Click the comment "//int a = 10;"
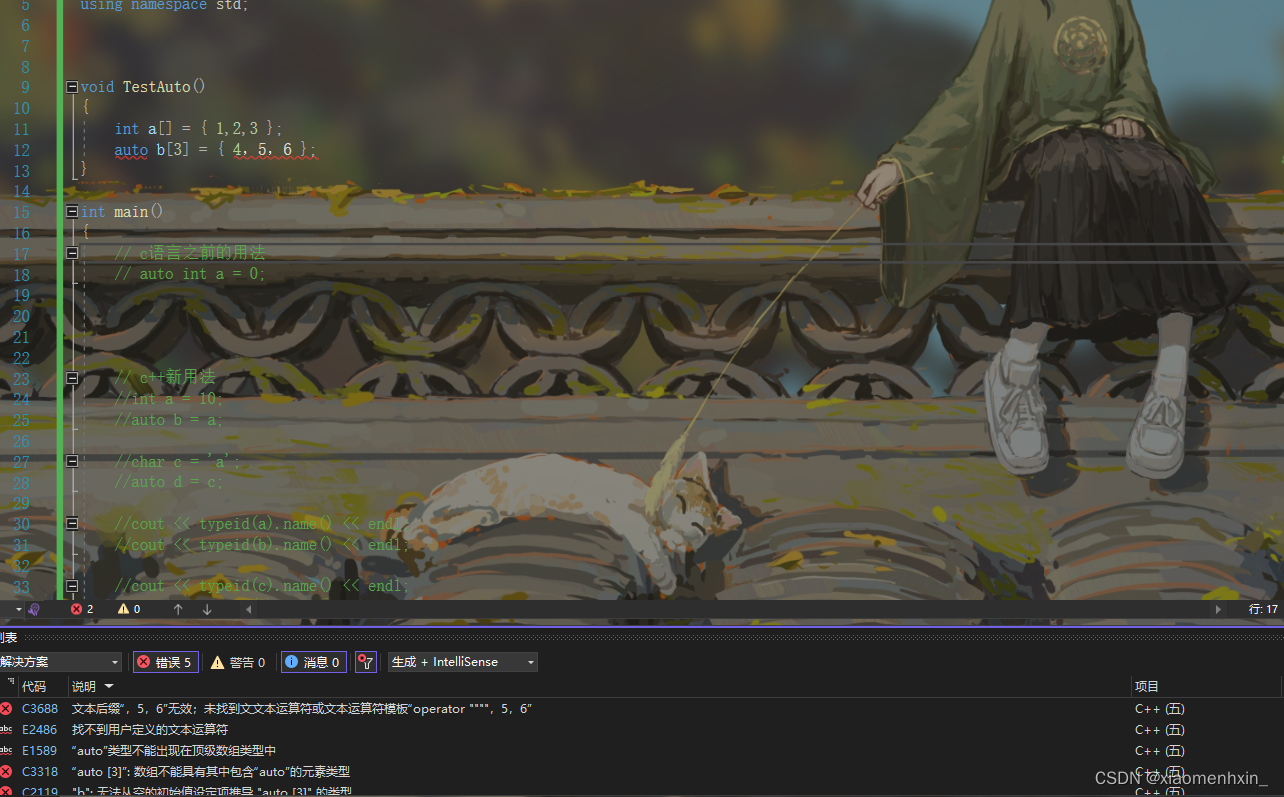The width and height of the screenshot is (1284, 797). click(x=169, y=399)
